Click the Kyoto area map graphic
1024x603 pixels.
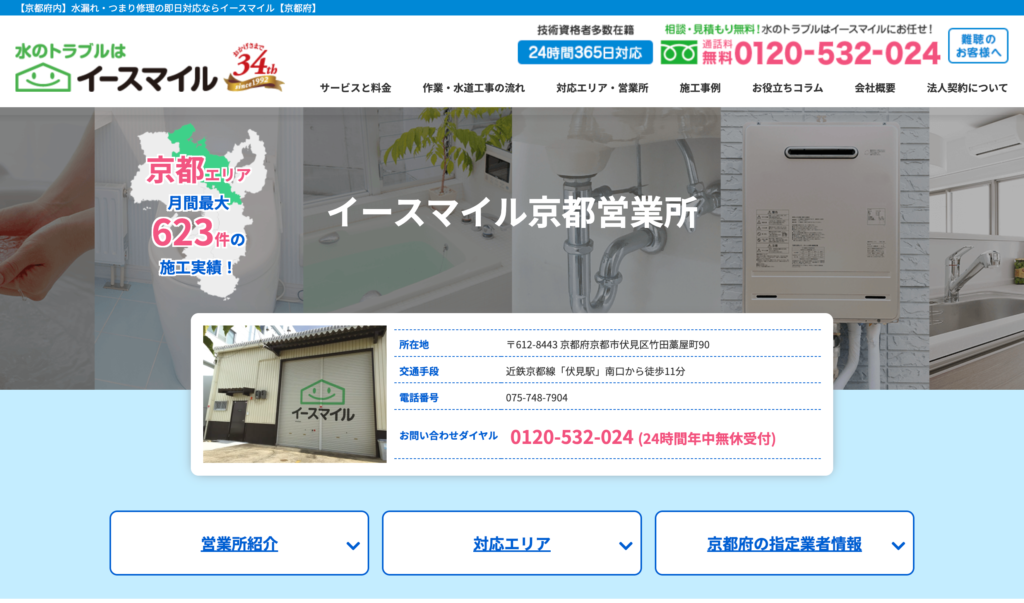[x=198, y=211]
